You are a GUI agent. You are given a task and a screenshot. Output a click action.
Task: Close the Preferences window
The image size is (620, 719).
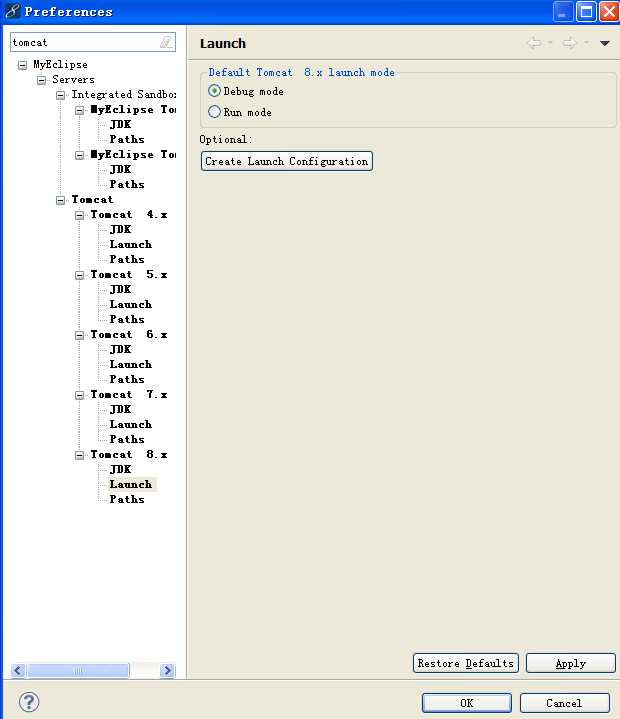(609, 11)
